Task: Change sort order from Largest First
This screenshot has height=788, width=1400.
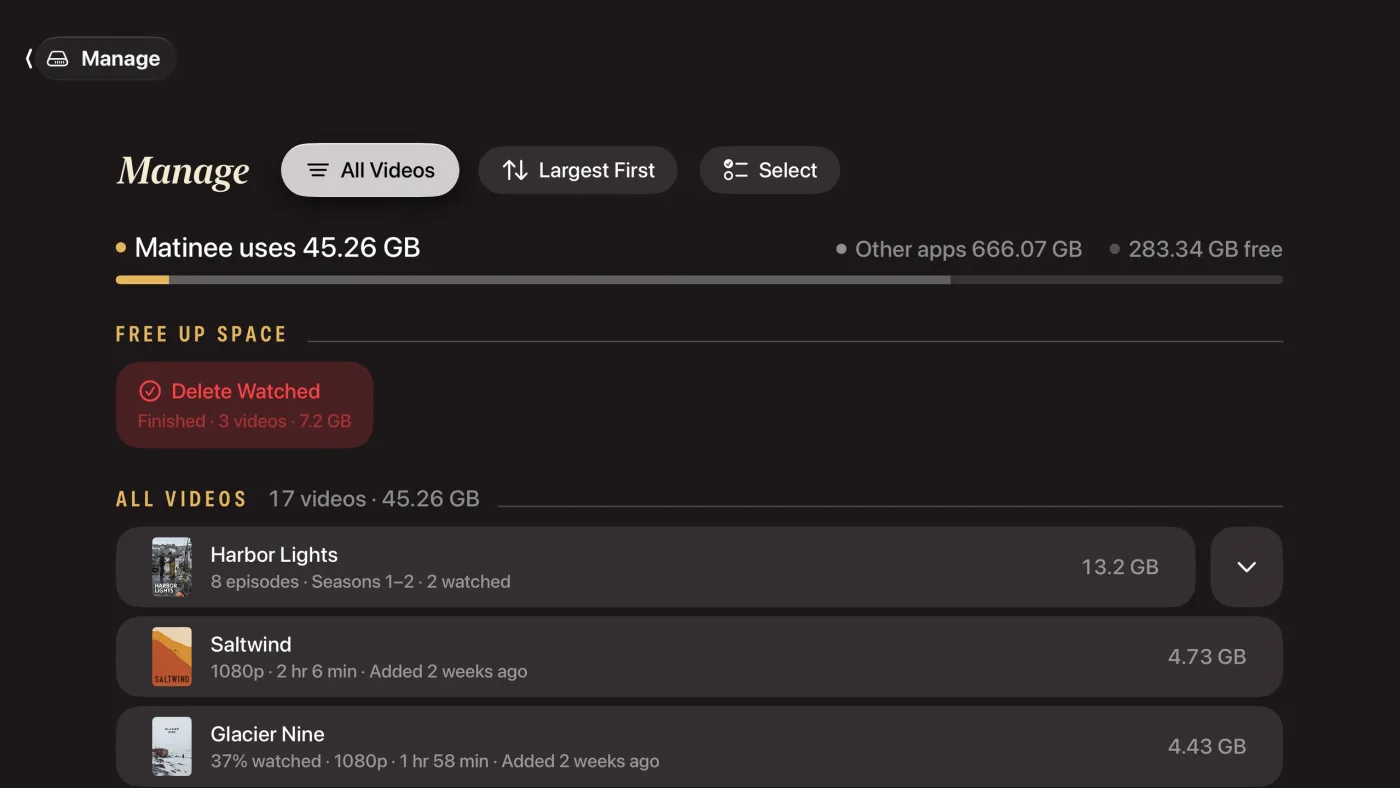Action: click(578, 170)
